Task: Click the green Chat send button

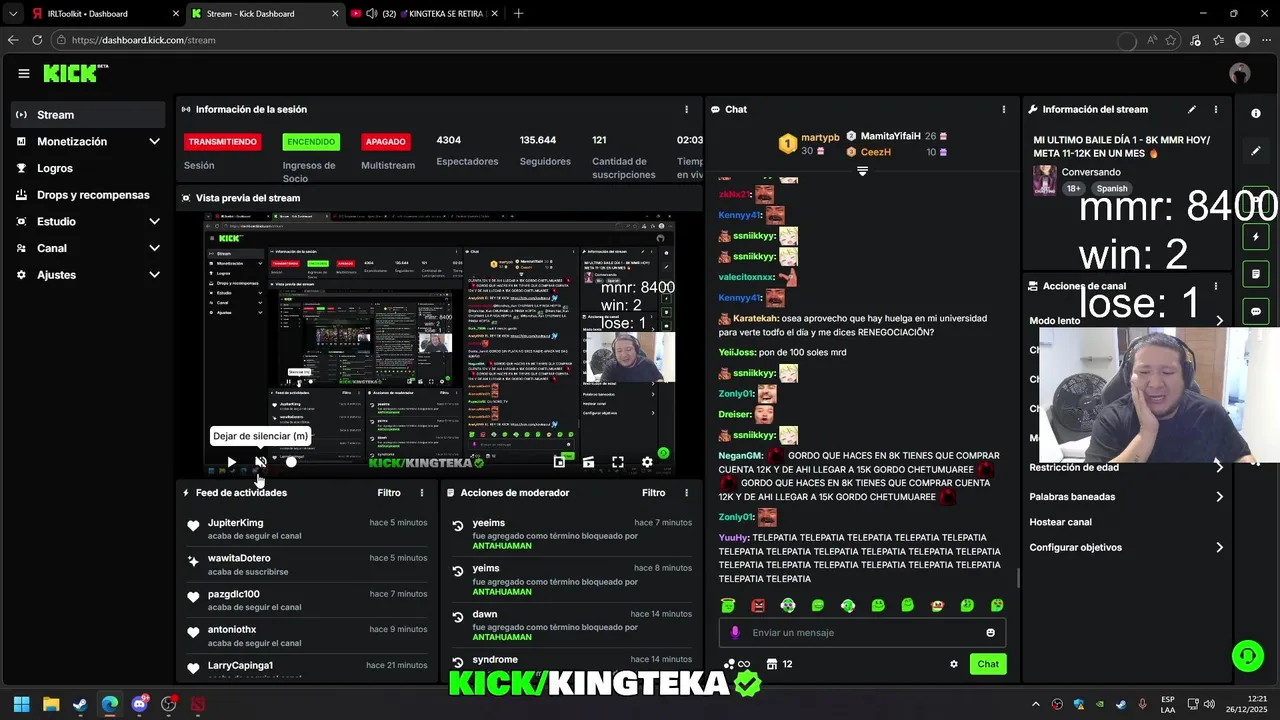Action: (988, 664)
